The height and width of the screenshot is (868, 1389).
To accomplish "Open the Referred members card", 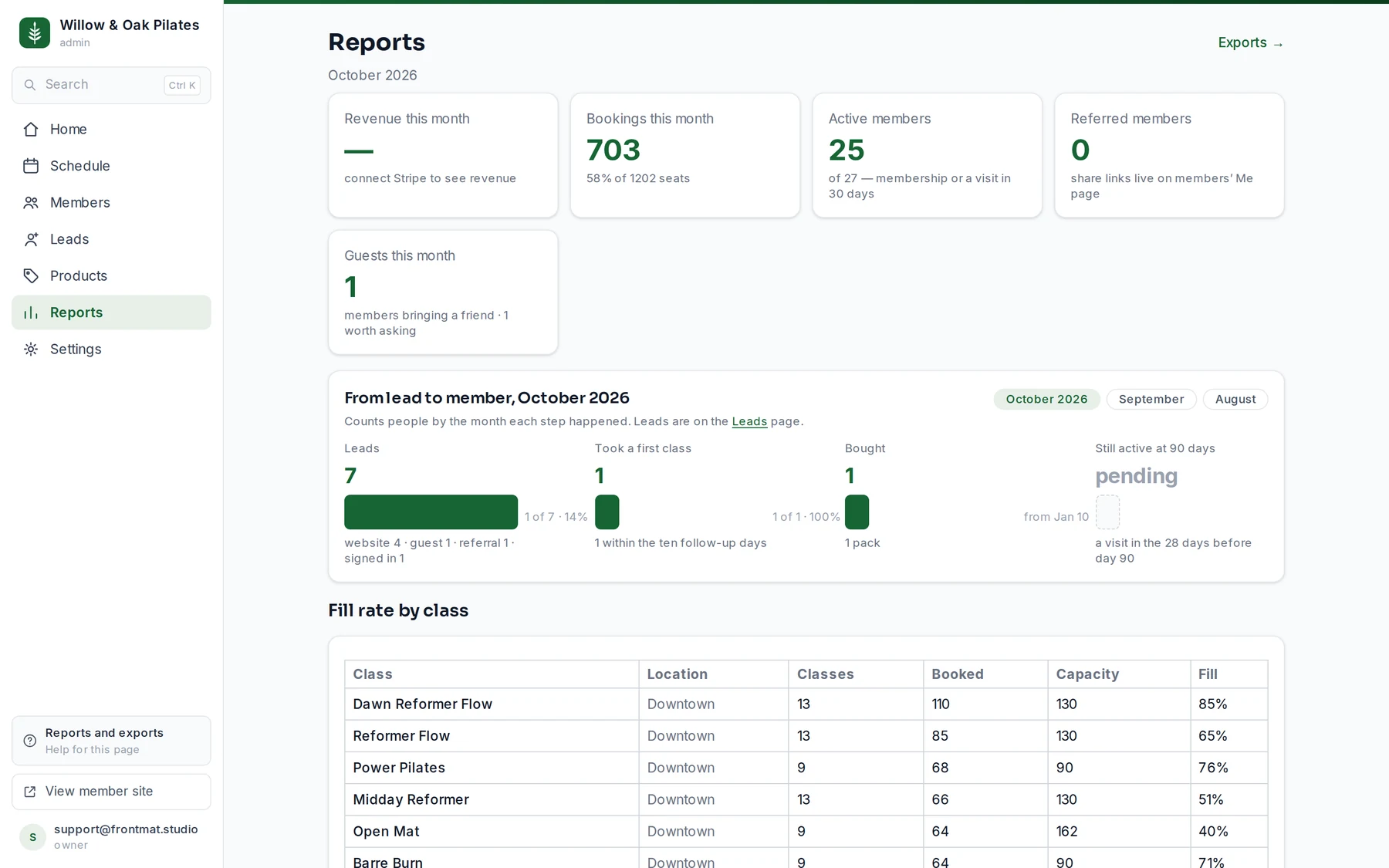I will coord(1169,155).
